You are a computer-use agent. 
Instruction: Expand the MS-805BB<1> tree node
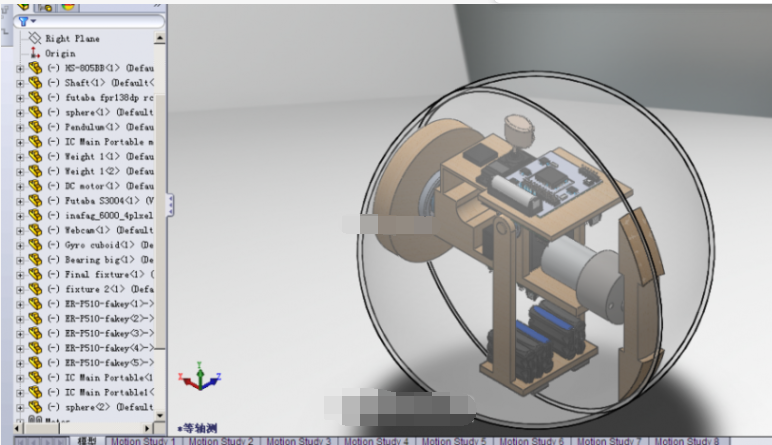pos(20,69)
